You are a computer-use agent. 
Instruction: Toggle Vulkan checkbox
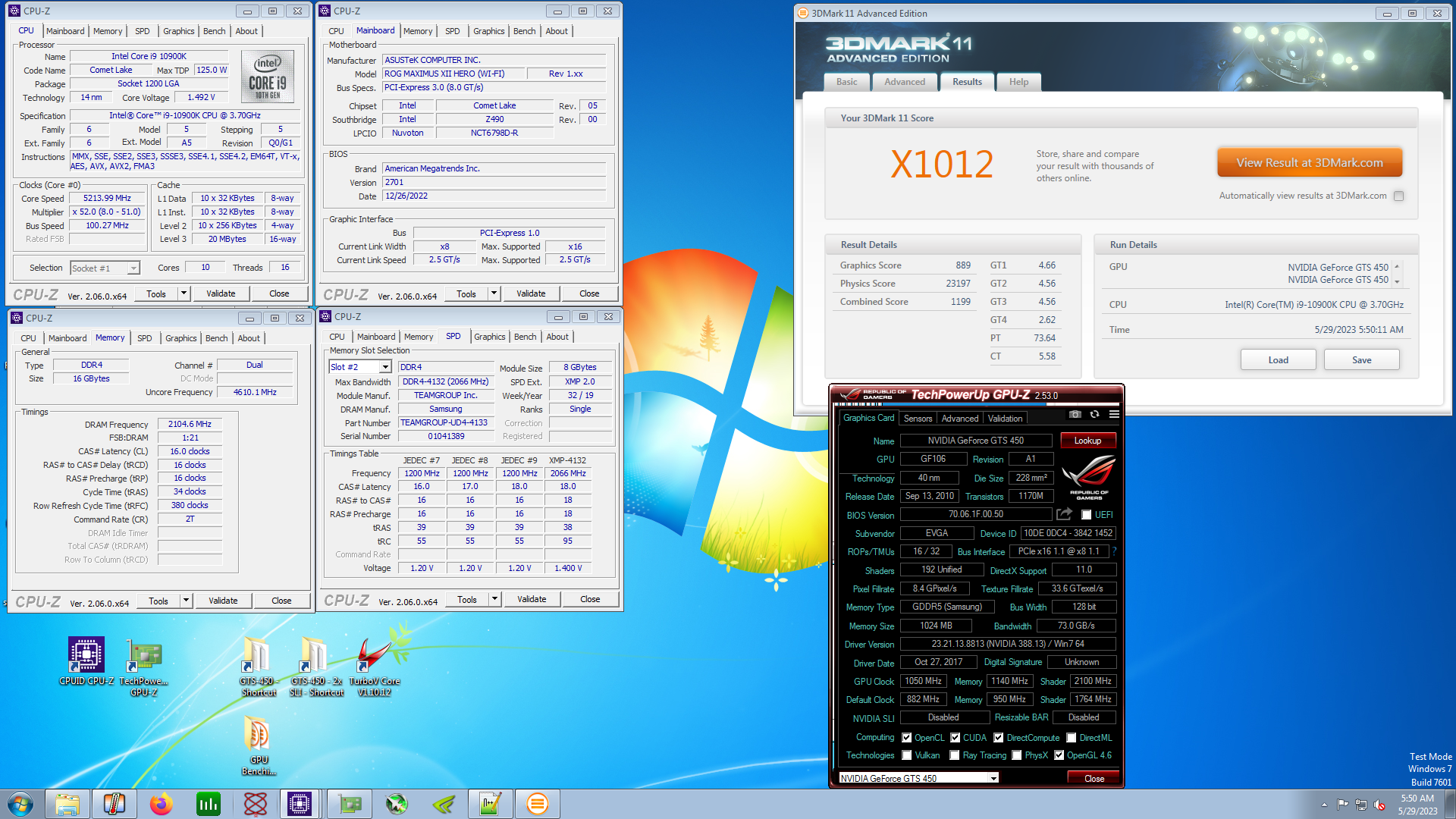pos(906,755)
